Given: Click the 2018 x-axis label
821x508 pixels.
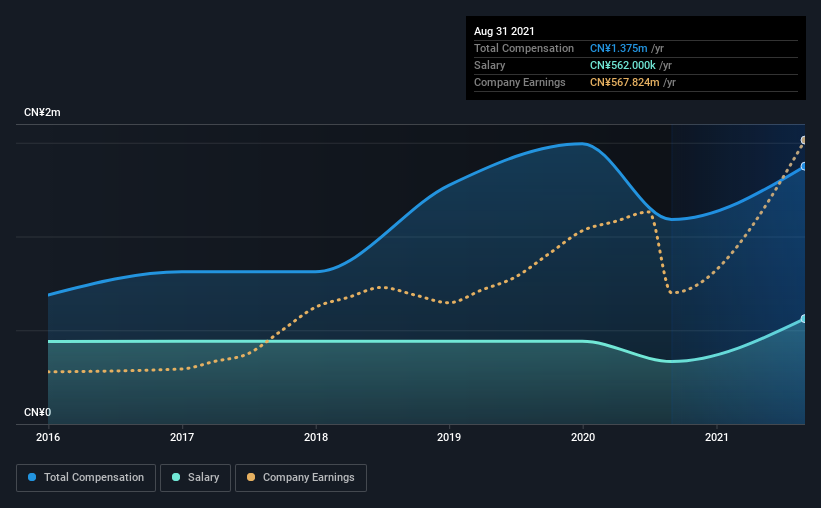Looking at the screenshot, I should click(x=316, y=437).
